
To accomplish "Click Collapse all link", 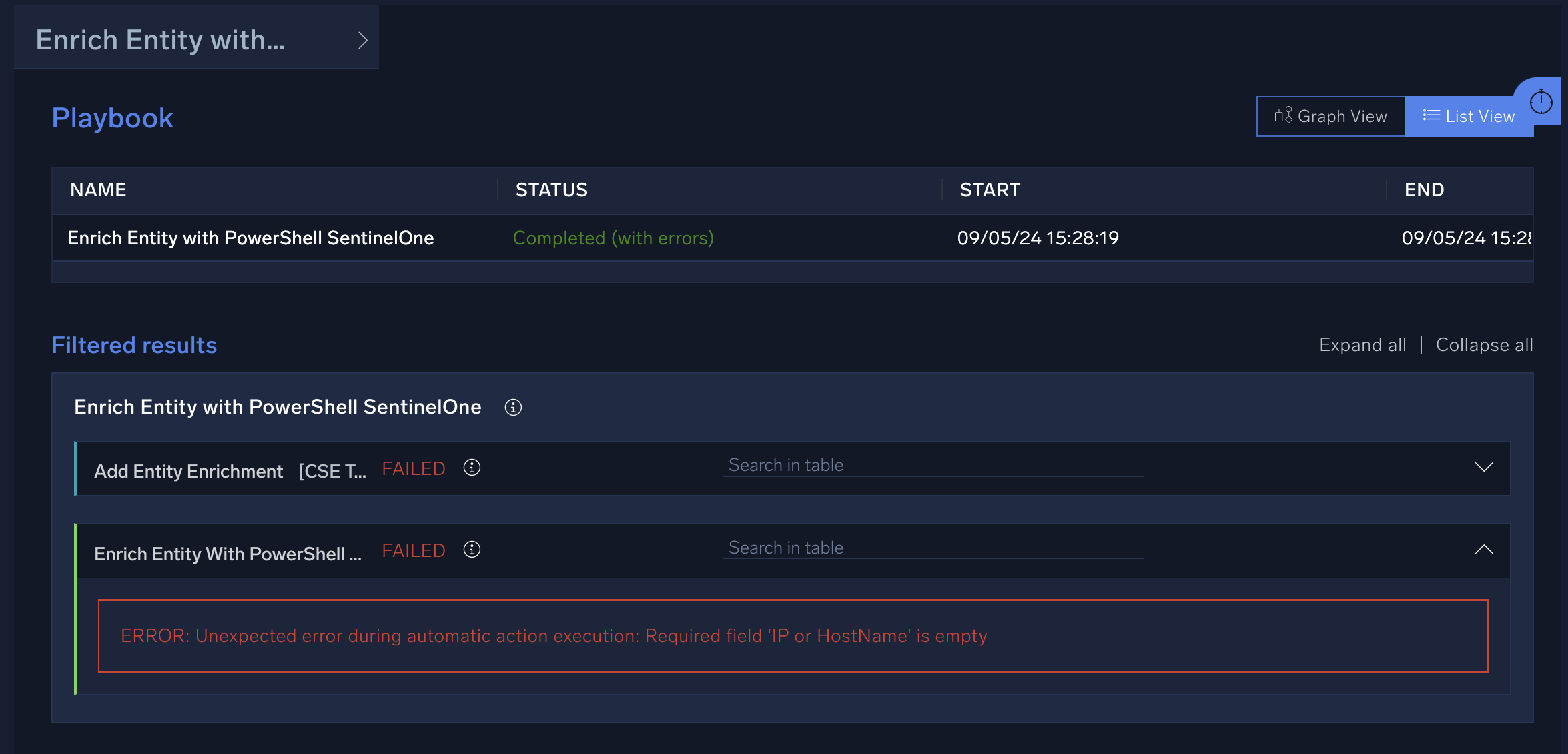I will (x=1484, y=345).
